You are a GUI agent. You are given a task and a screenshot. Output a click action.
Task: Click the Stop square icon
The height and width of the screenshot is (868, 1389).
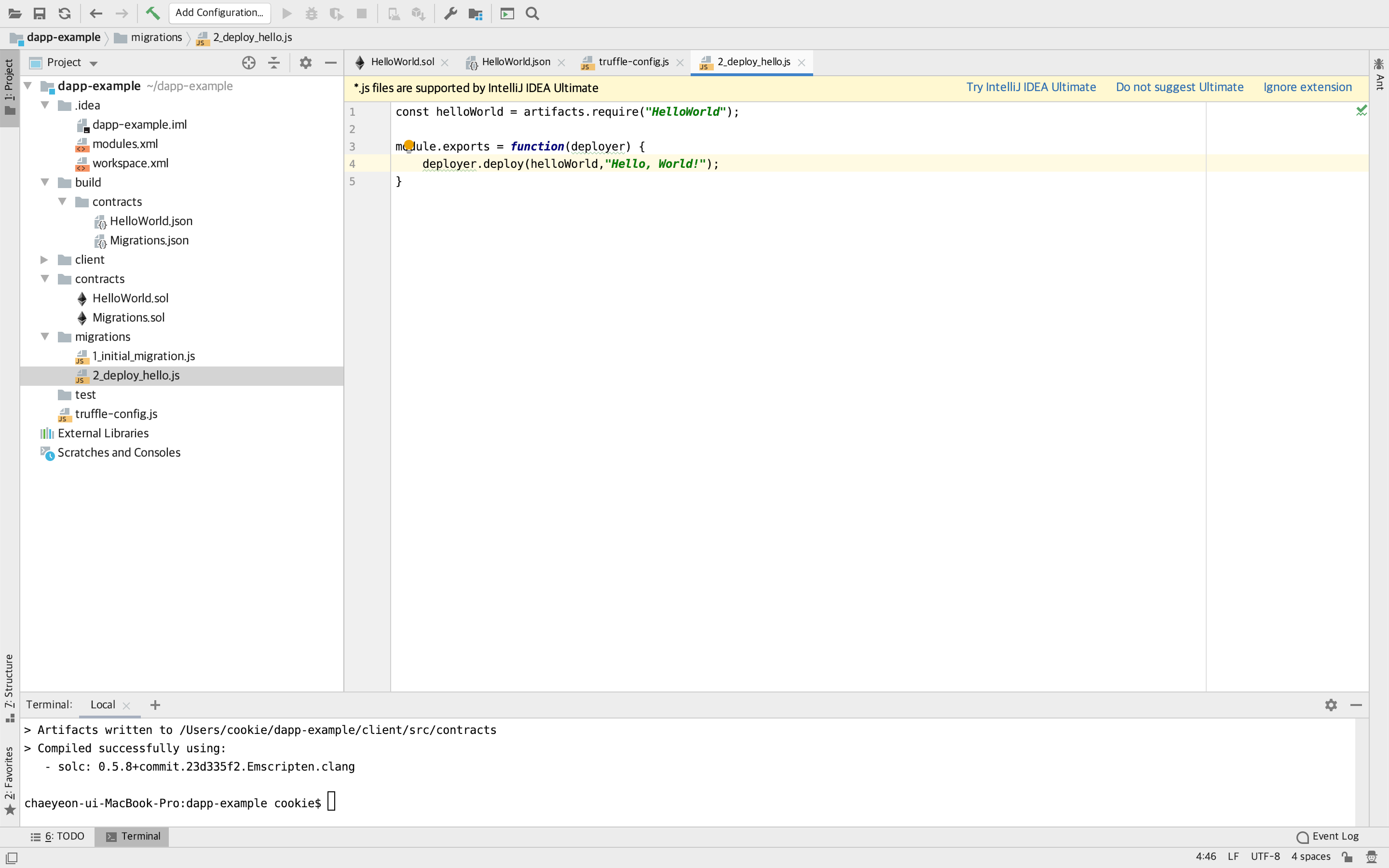click(362, 13)
